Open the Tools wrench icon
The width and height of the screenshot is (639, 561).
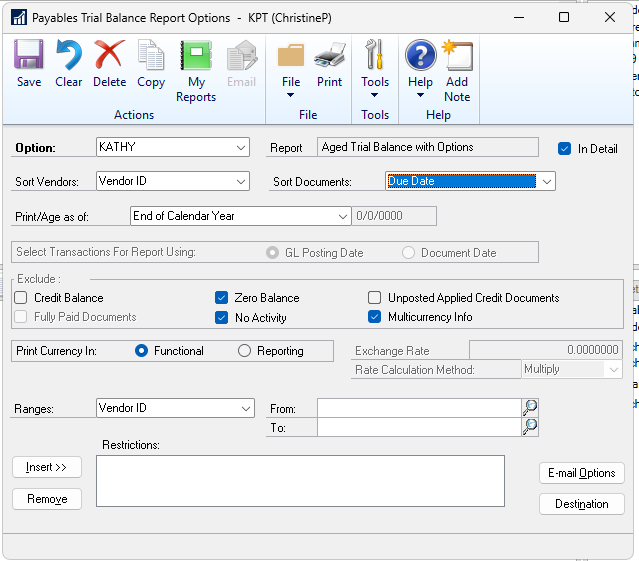pyautogui.click(x=375, y=54)
